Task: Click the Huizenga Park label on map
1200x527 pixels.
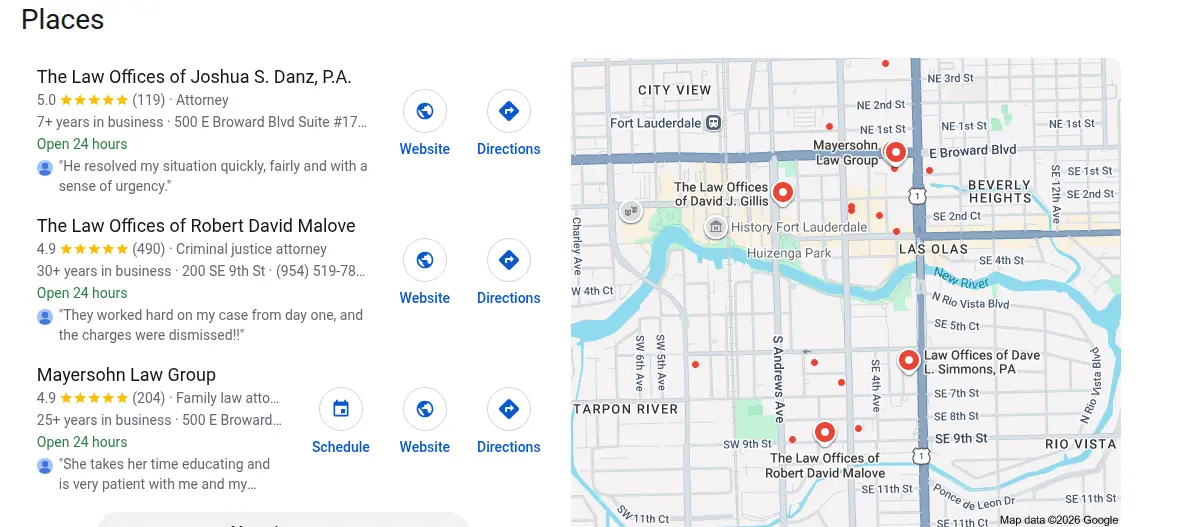Action: 790,254
